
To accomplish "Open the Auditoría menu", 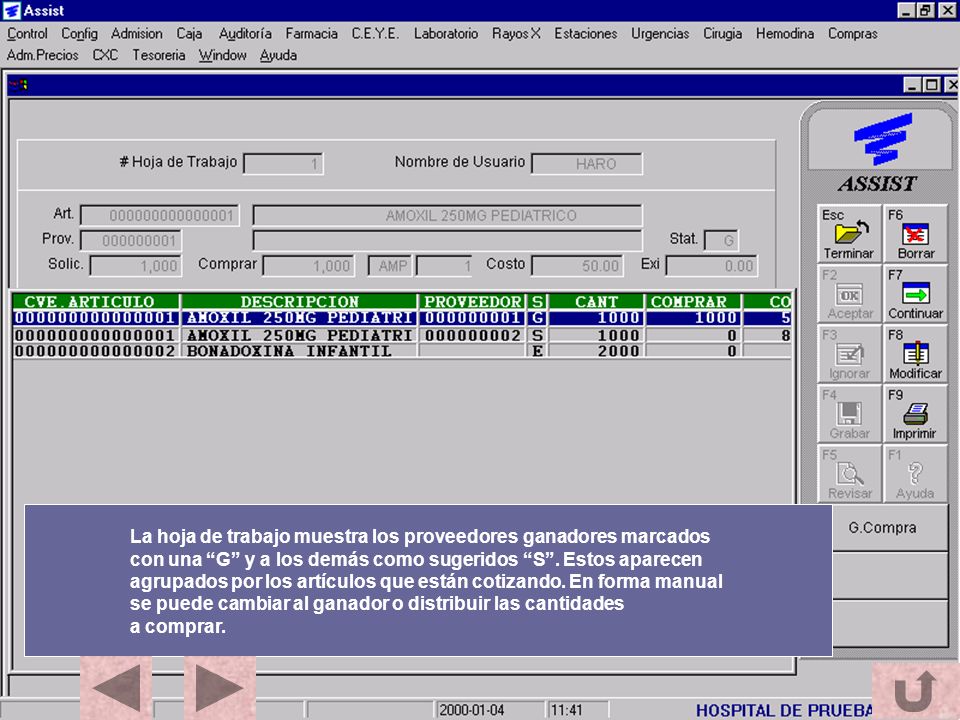I will point(245,34).
